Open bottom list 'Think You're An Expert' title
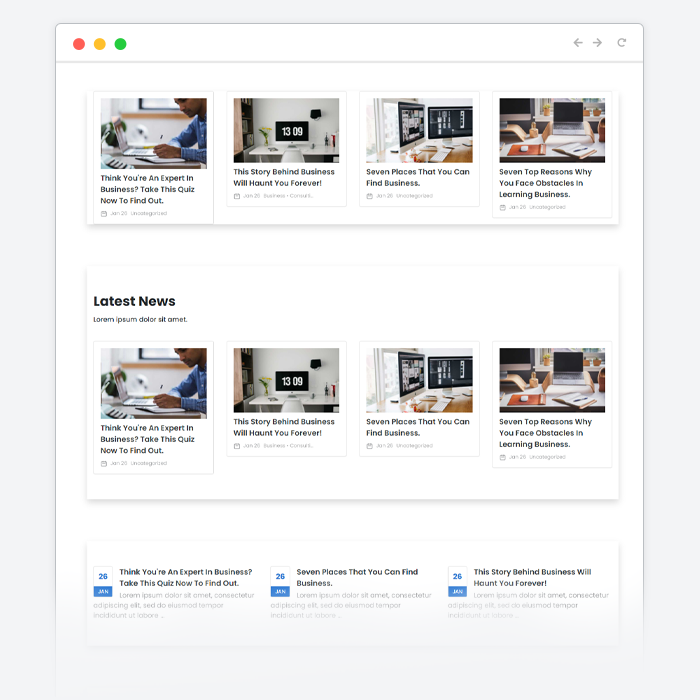This screenshot has height=700, width=700. (x=185, y=577)
